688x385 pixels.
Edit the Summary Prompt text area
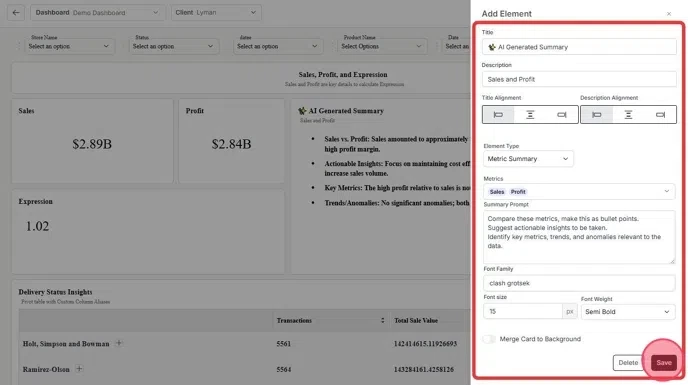tap(579, 237)
